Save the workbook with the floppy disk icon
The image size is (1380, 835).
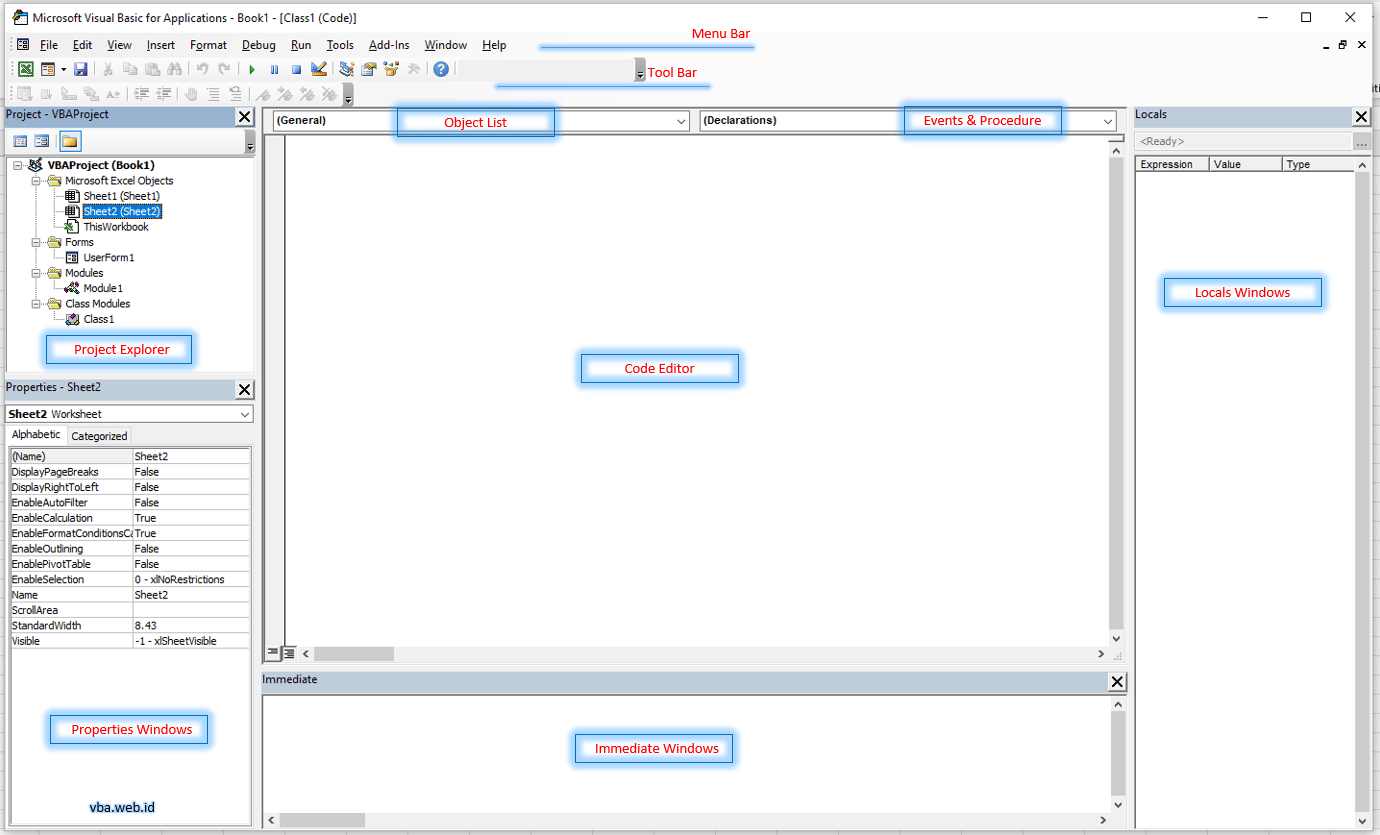point(81,69)
